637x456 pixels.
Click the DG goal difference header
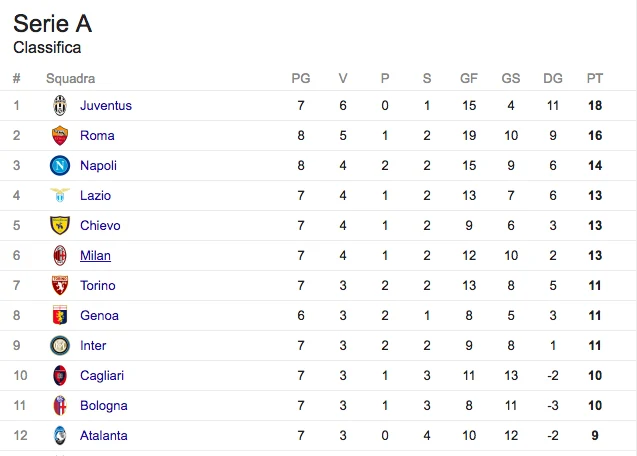point(553,78)
